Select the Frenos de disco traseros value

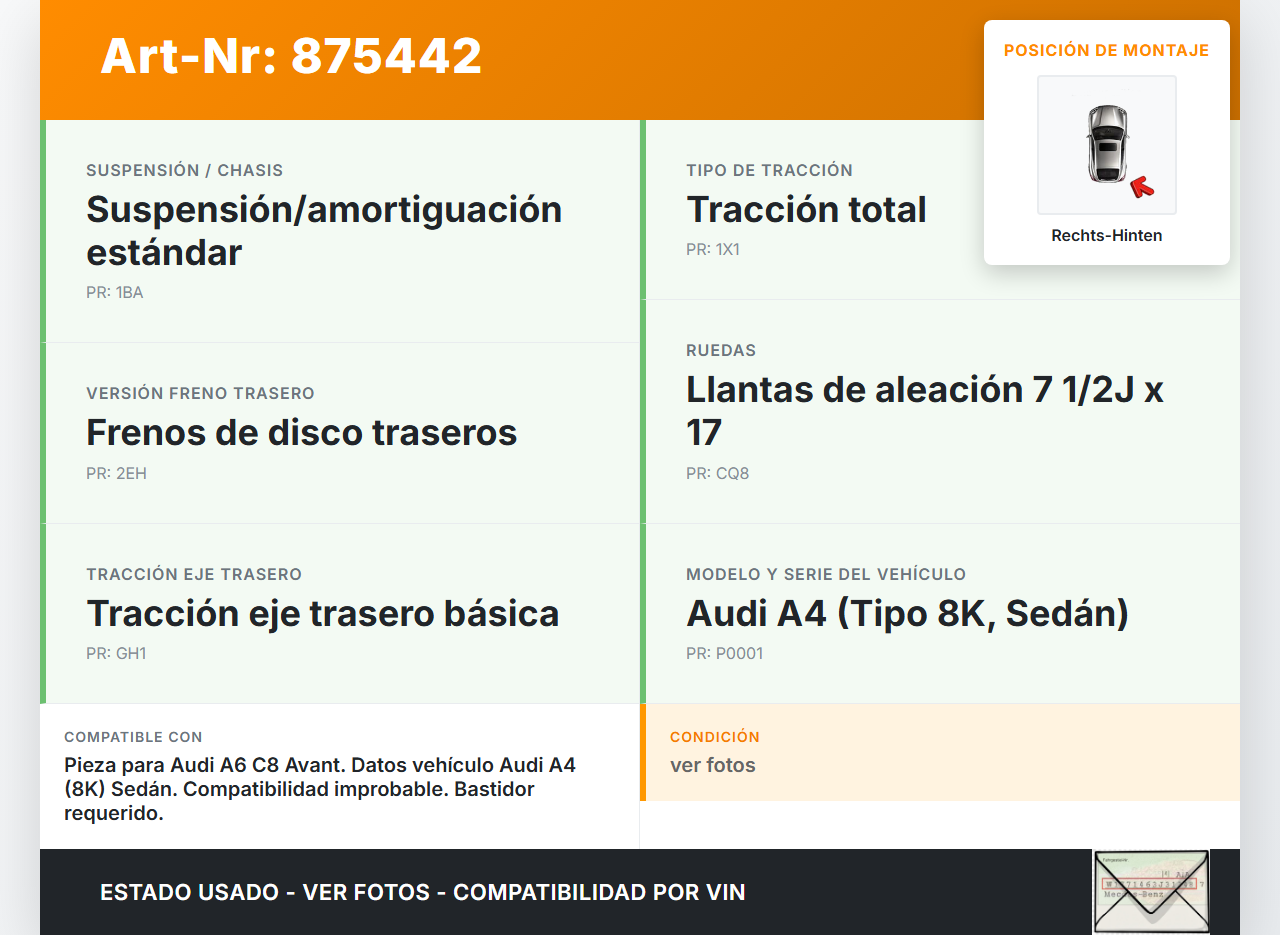(x=302, y=432)
